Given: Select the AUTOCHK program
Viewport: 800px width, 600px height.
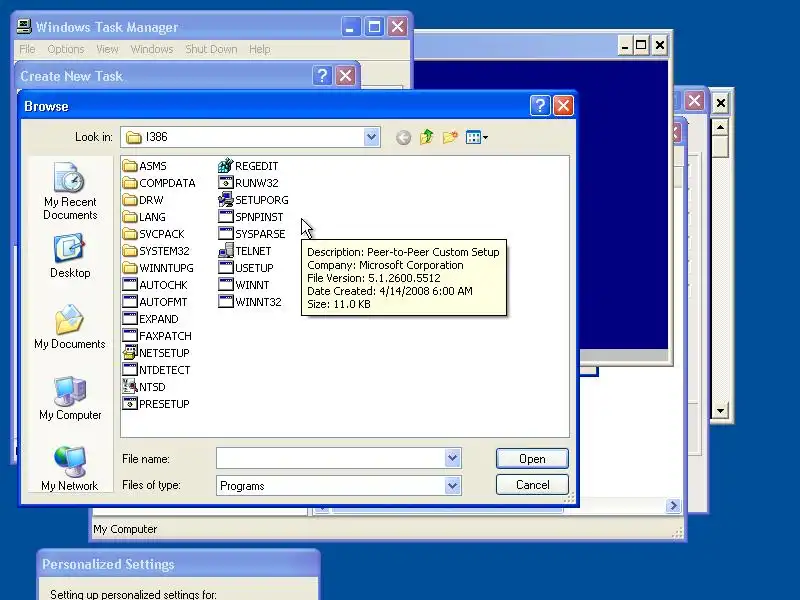Looking at the screenshot, I should 155,285.
